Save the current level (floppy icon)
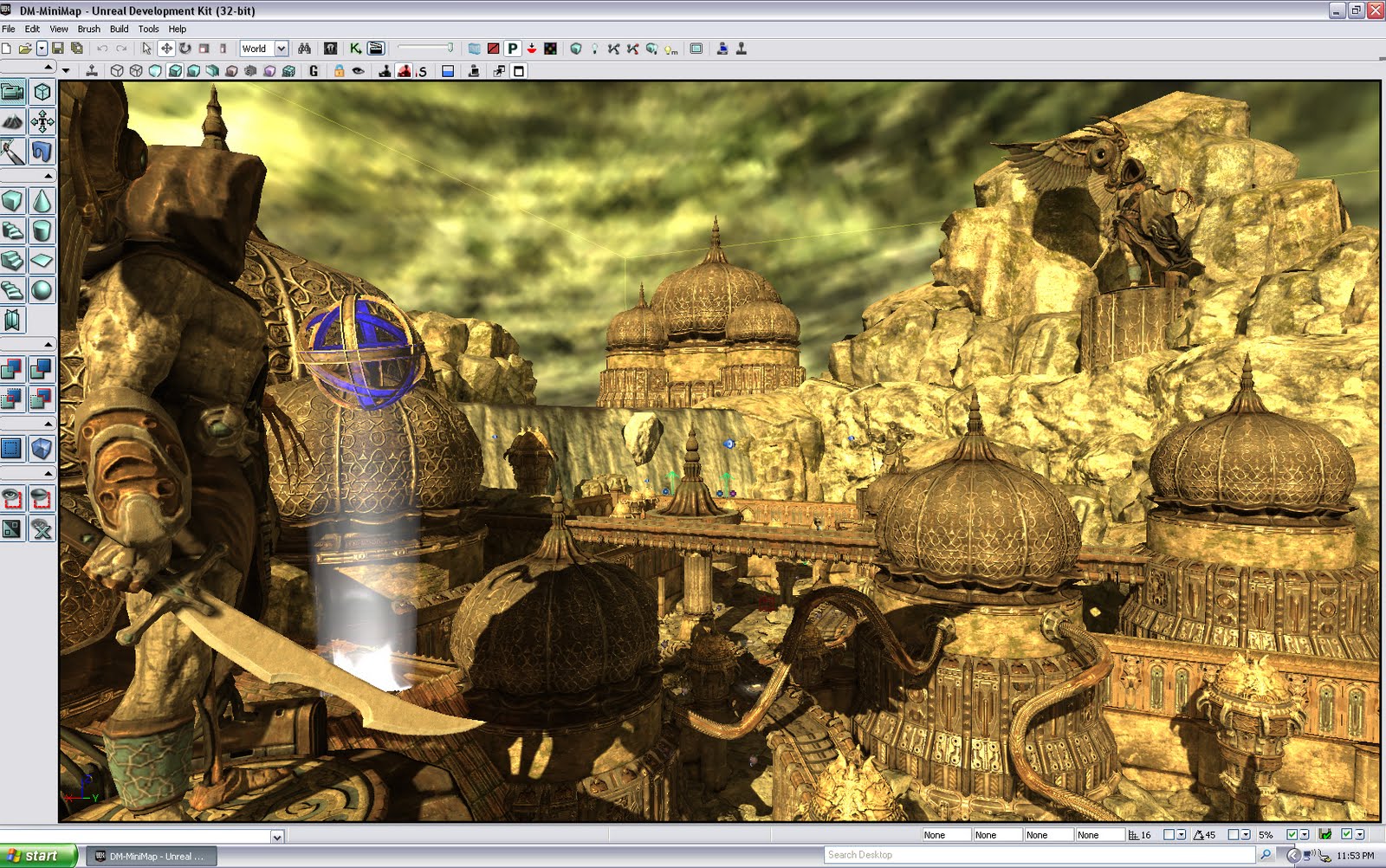1386x868 pixels. tap(58, 49)
